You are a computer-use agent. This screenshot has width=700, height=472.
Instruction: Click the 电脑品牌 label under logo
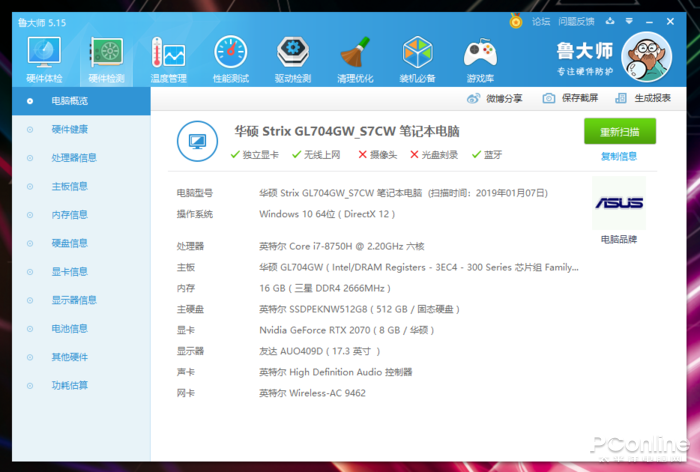619,239
